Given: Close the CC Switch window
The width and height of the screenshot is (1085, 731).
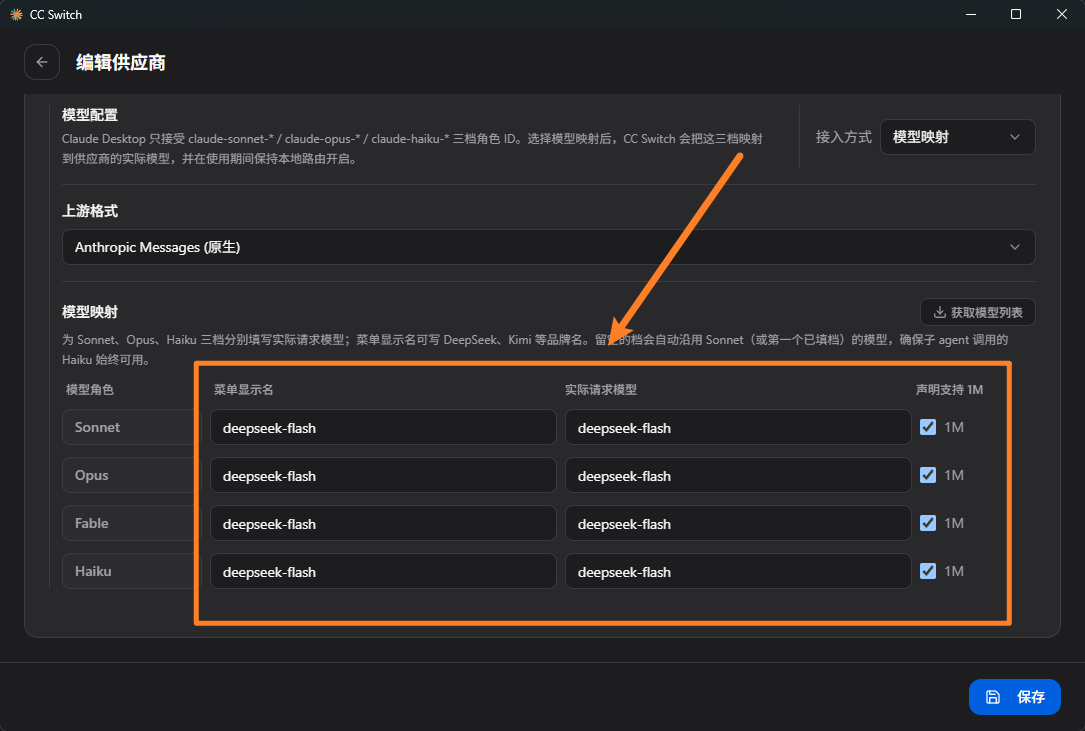Looking at the screenshot, I should tap(1061, 15).
